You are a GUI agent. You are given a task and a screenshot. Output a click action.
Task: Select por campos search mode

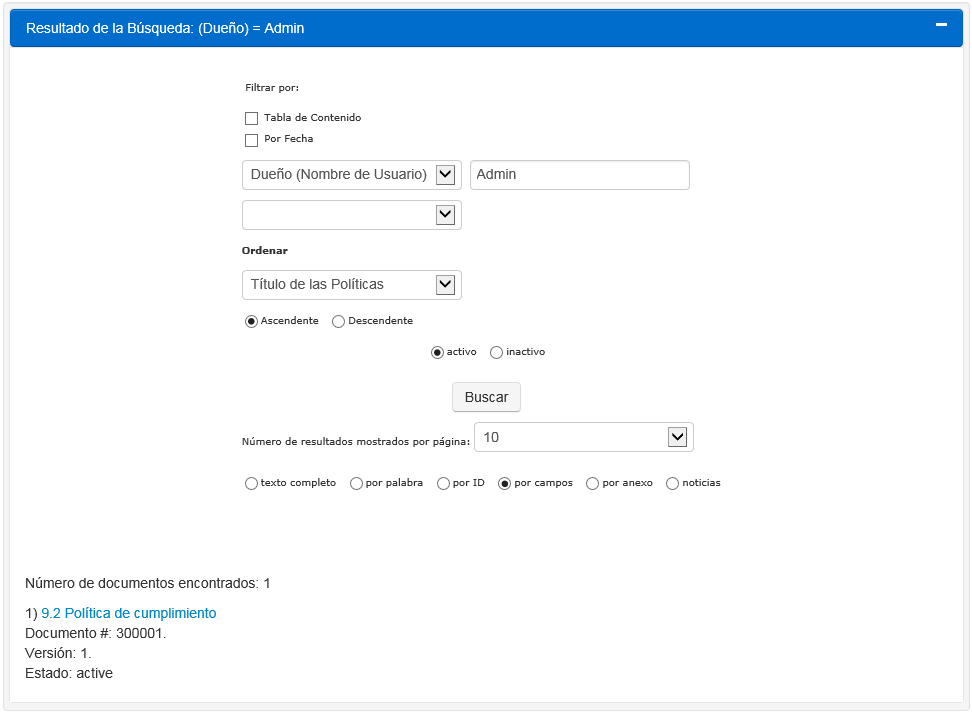click(506, 484)
